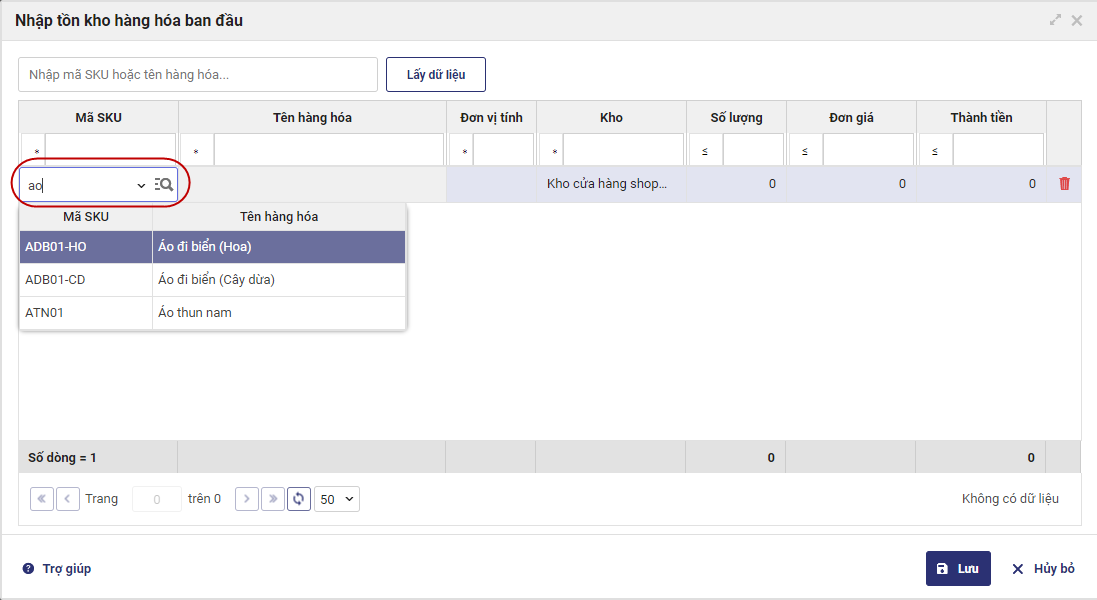Focus the SKU or product name search box
The height and width of the screenshot is (600, 1097).
coord(198,75)
